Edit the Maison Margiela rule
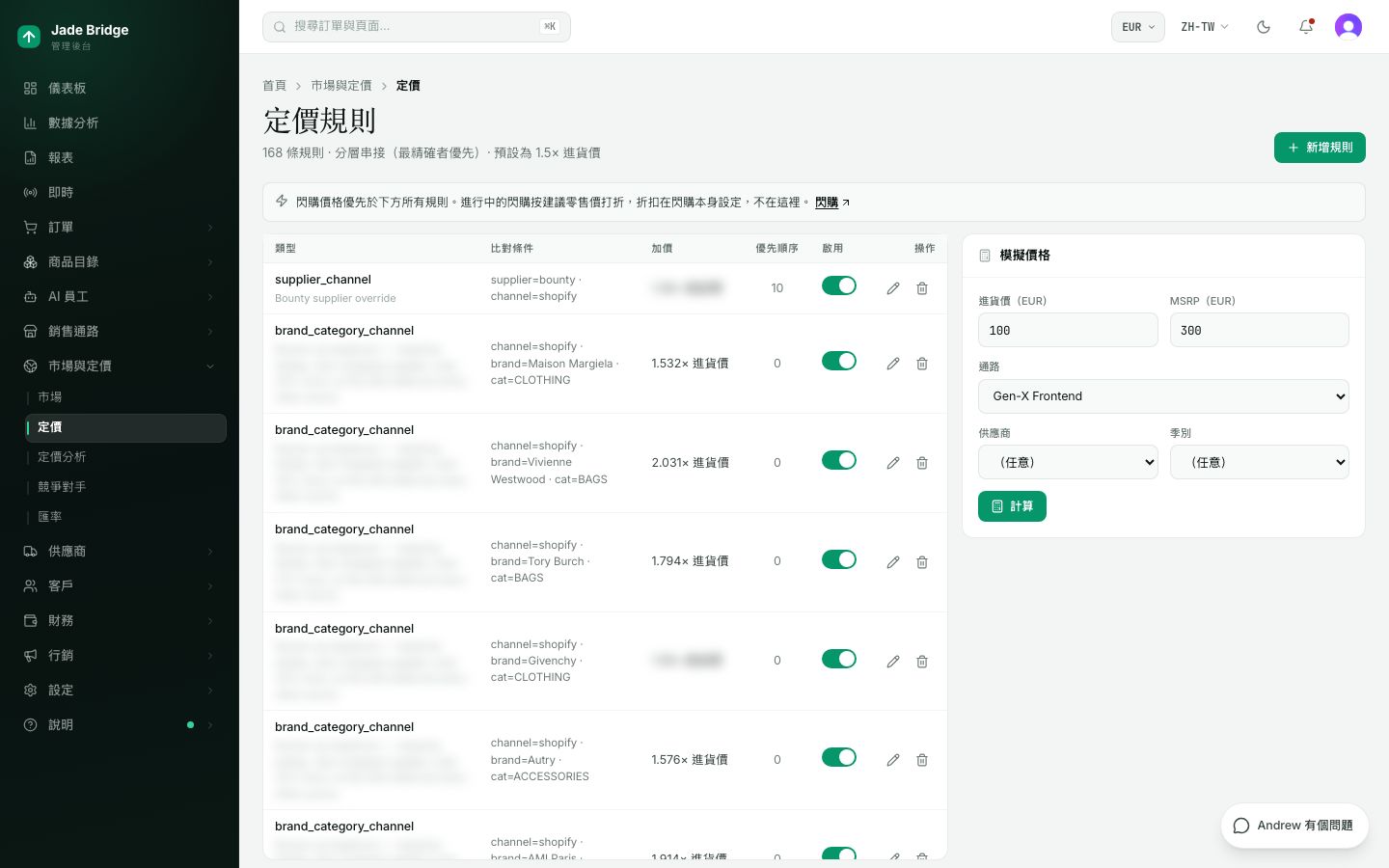The width and height of the screenshot is (1389, 868). [893, 364]
